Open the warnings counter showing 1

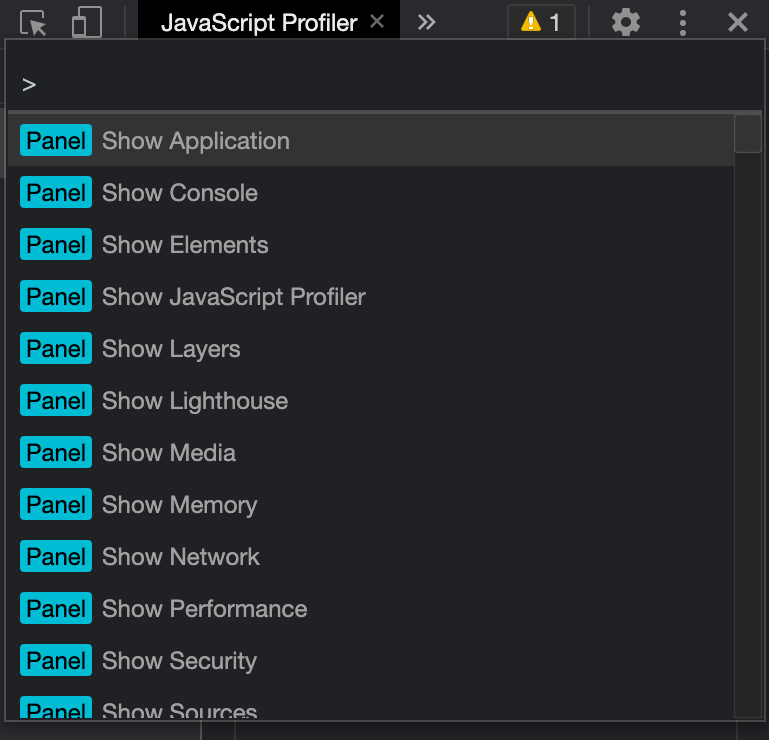coord(541,22)
